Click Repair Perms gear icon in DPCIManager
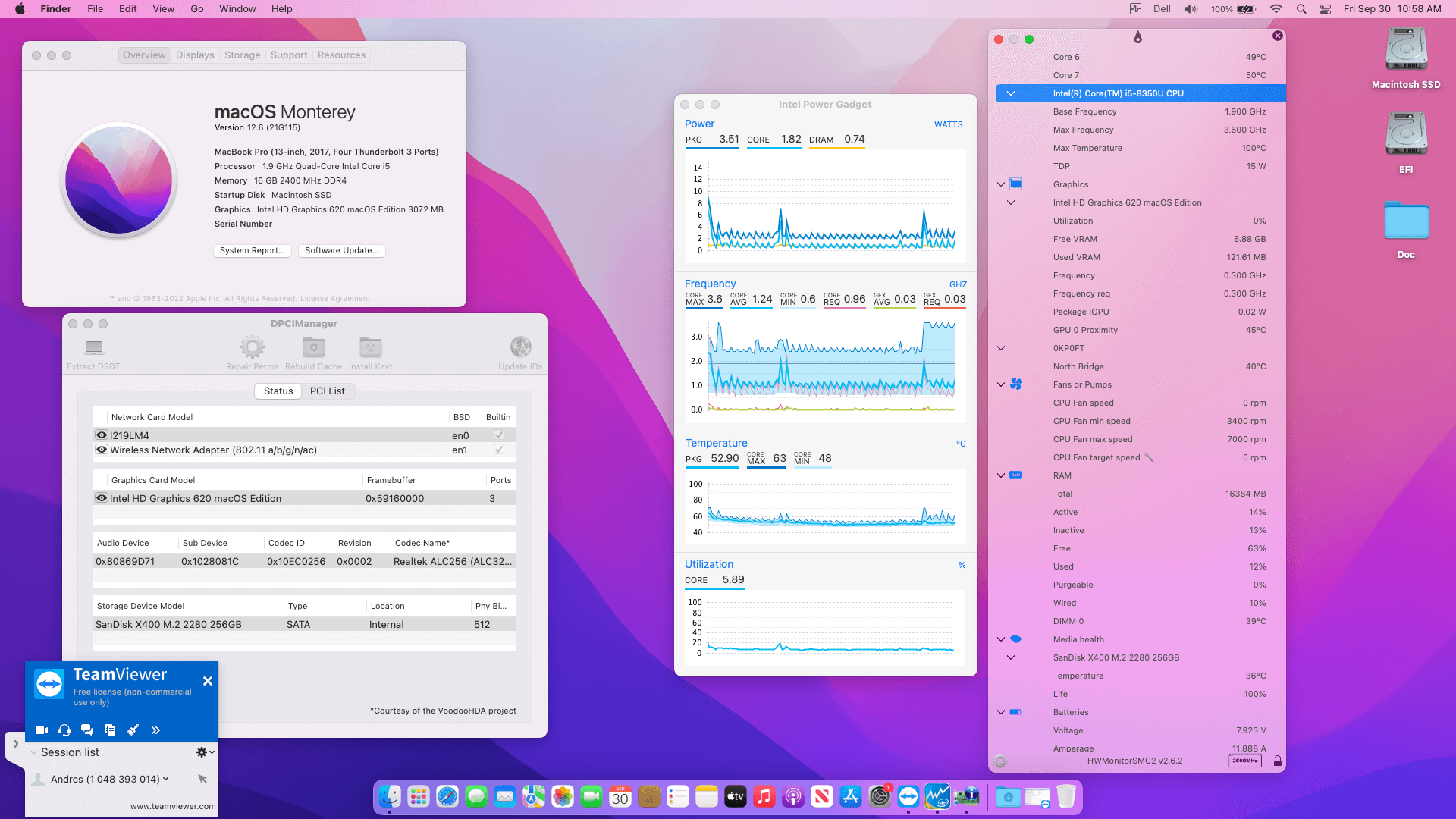This screenshot has width=1456, height=819. (253, 347)
